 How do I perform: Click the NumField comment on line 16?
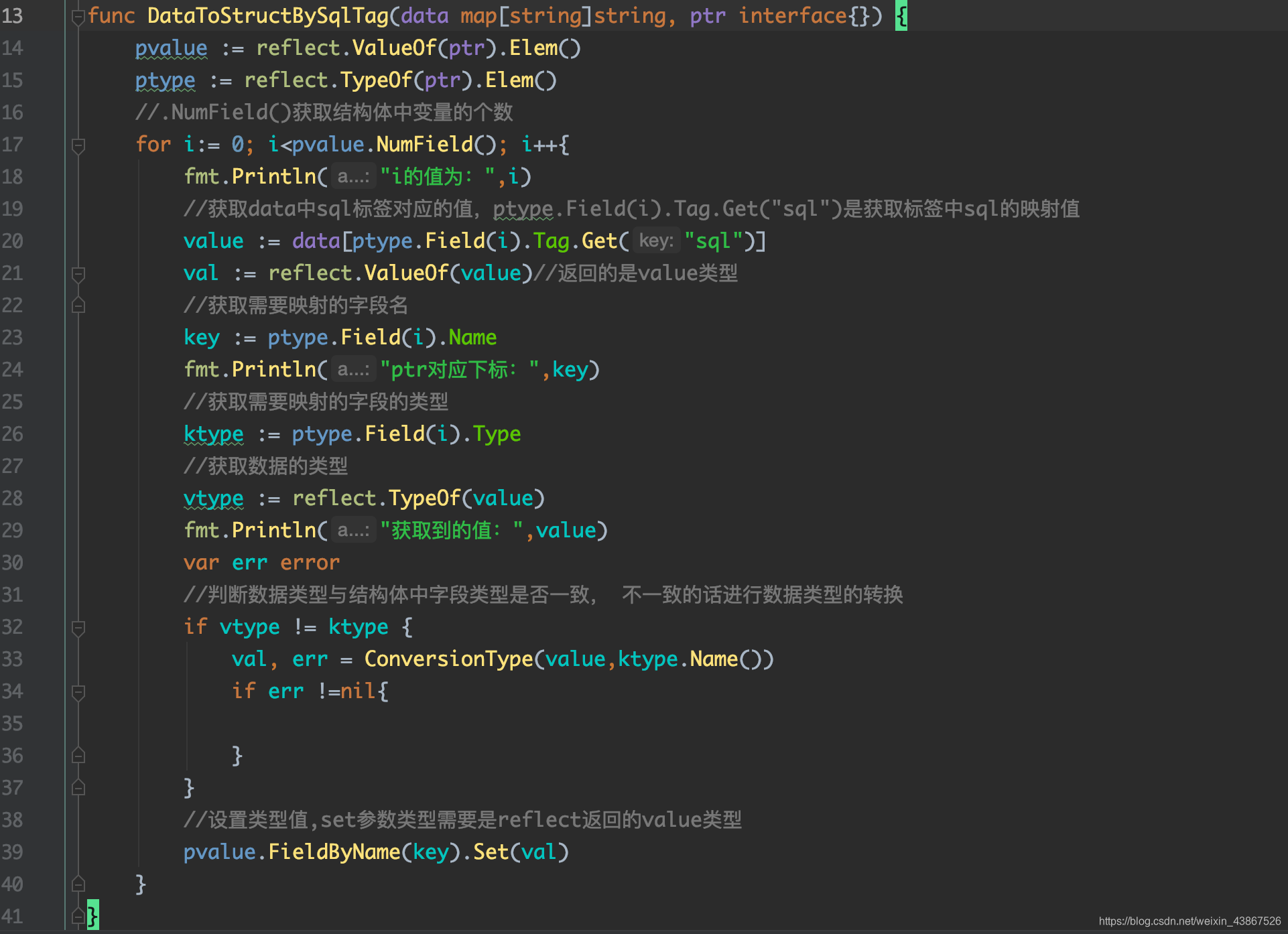[324, 112]
